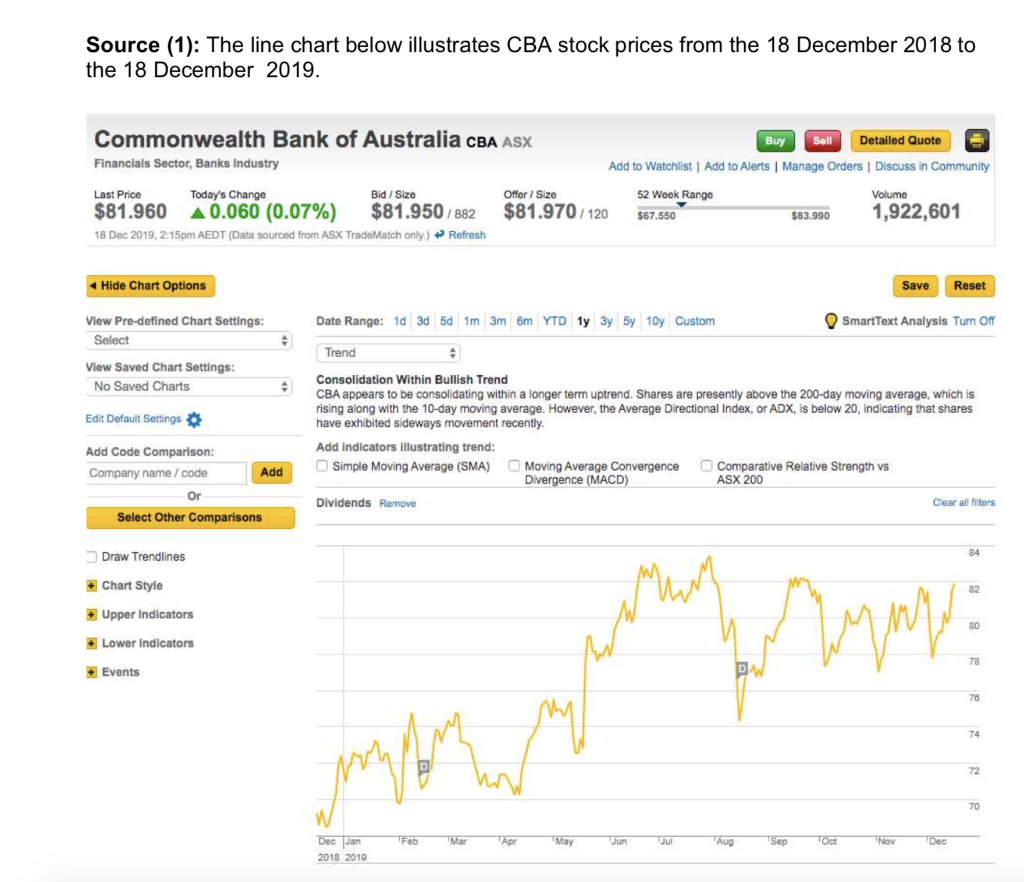Screen dimensions: 1024x882
Task: Click the dividend marker near August
Action: coord(742,668)
